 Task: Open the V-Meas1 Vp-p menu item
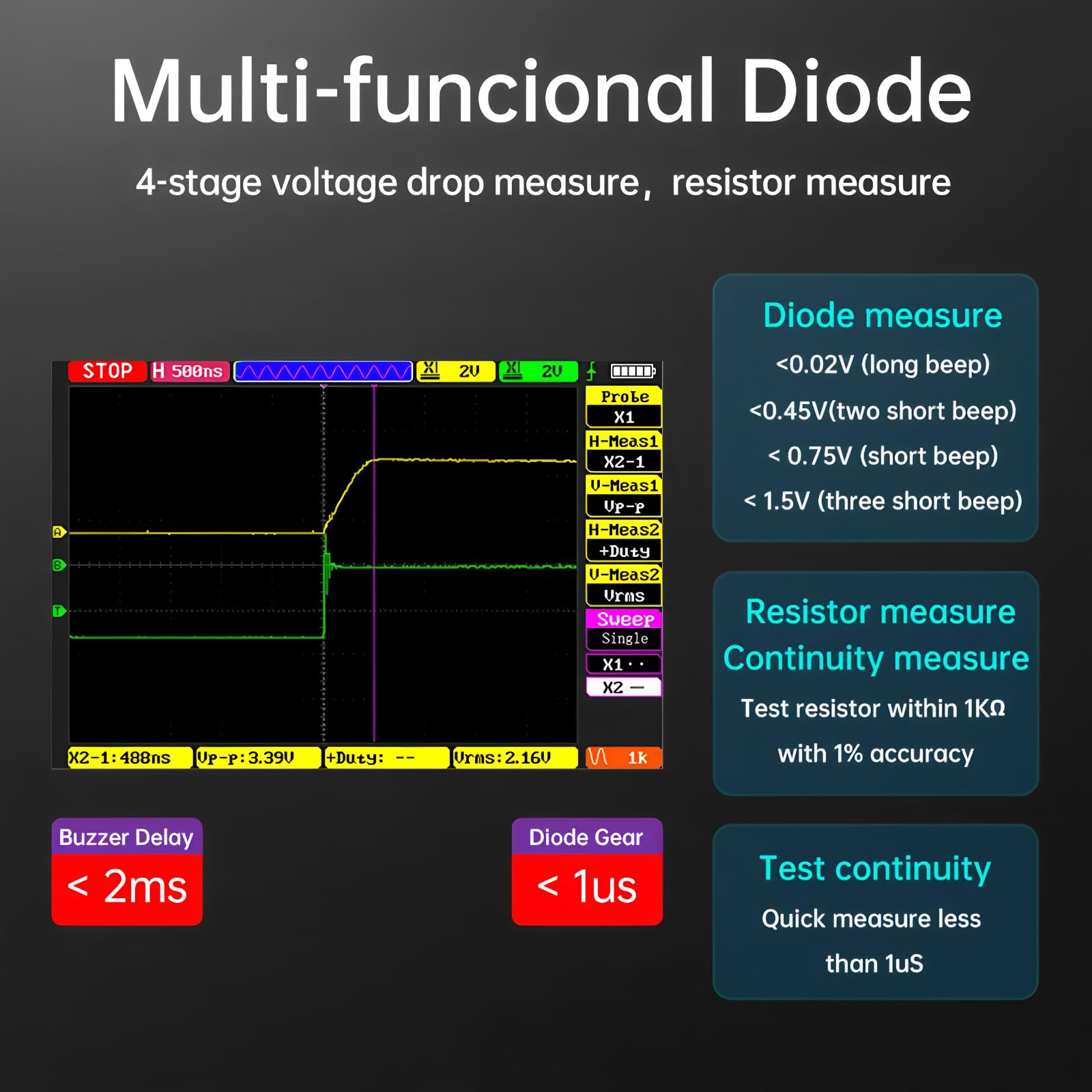624,495
